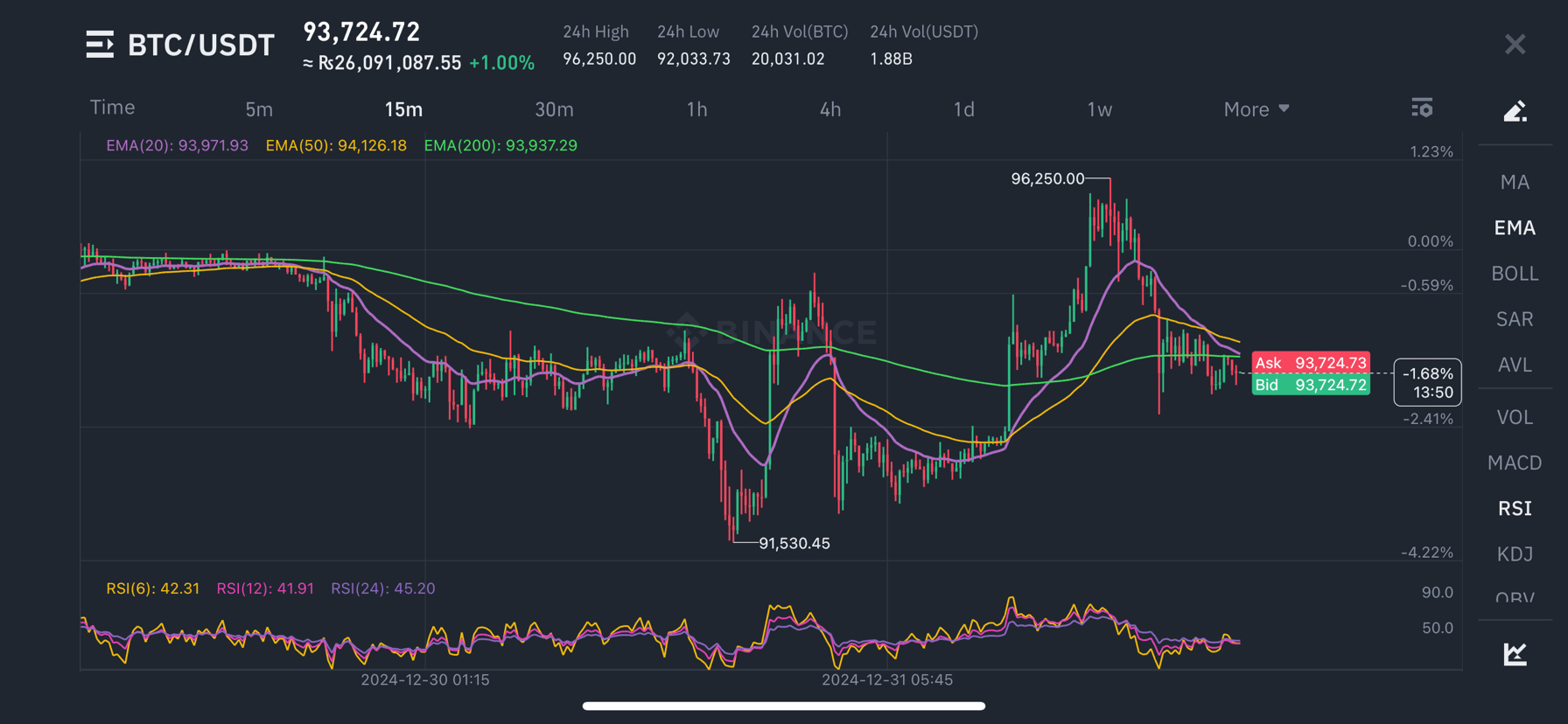Click the 2024-12-31 05:45 time label
Screen dimensions: 1568x724
click(x=887, y=679)
